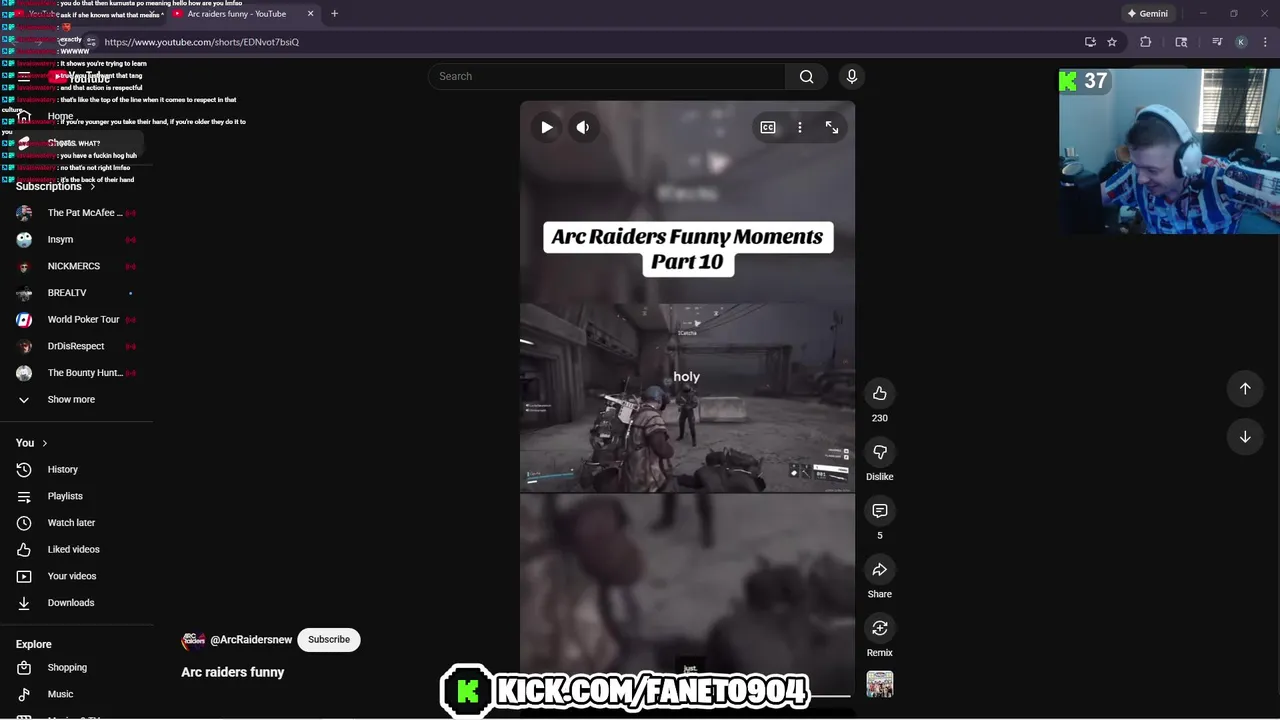Viewport: 1280px width, 720px height.
Task: Dislike the Arc Raiders short
Action: click(x=880, y=452)
